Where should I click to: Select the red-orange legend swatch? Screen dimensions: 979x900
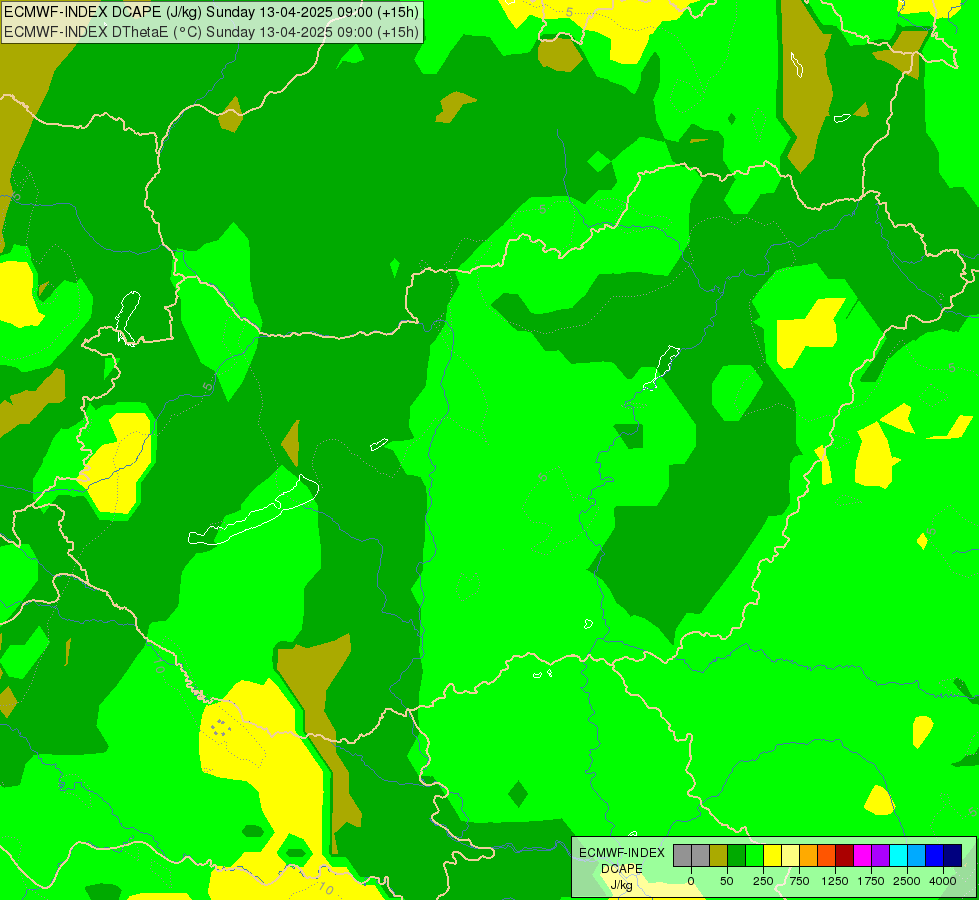pyautogui.click(x=827, y=856)
